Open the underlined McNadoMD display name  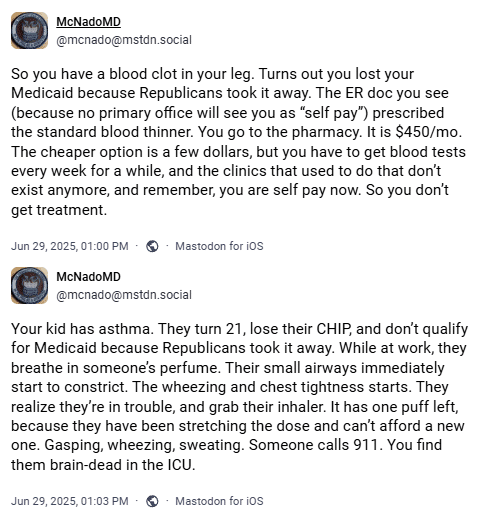click(x=88, y=22)
